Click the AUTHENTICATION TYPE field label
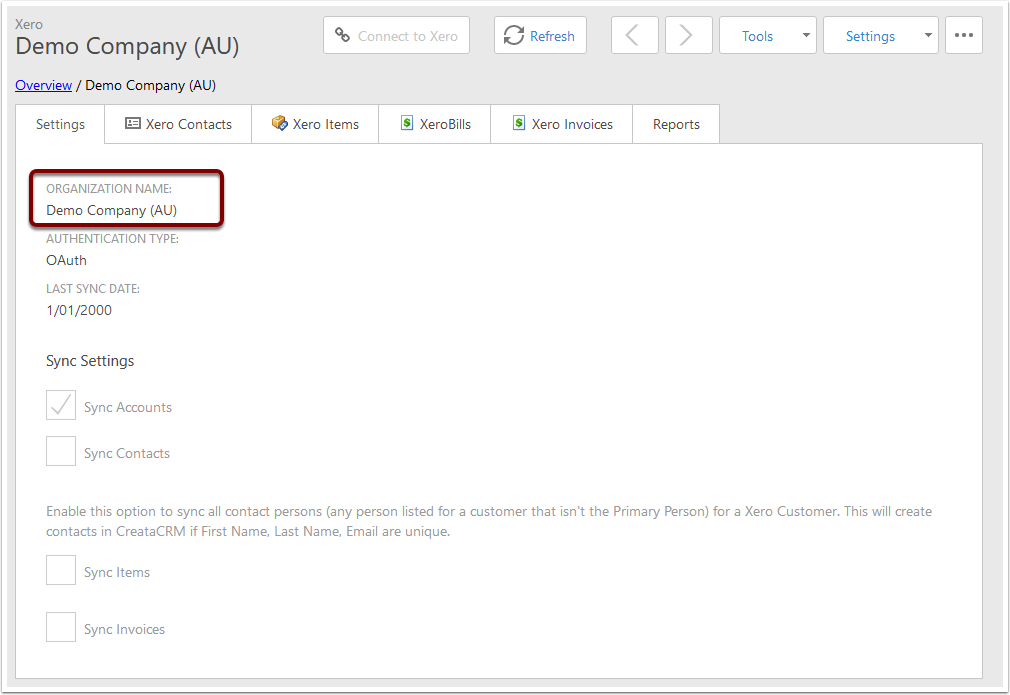This screenshot has width=1010, height=695. [112, 238]
